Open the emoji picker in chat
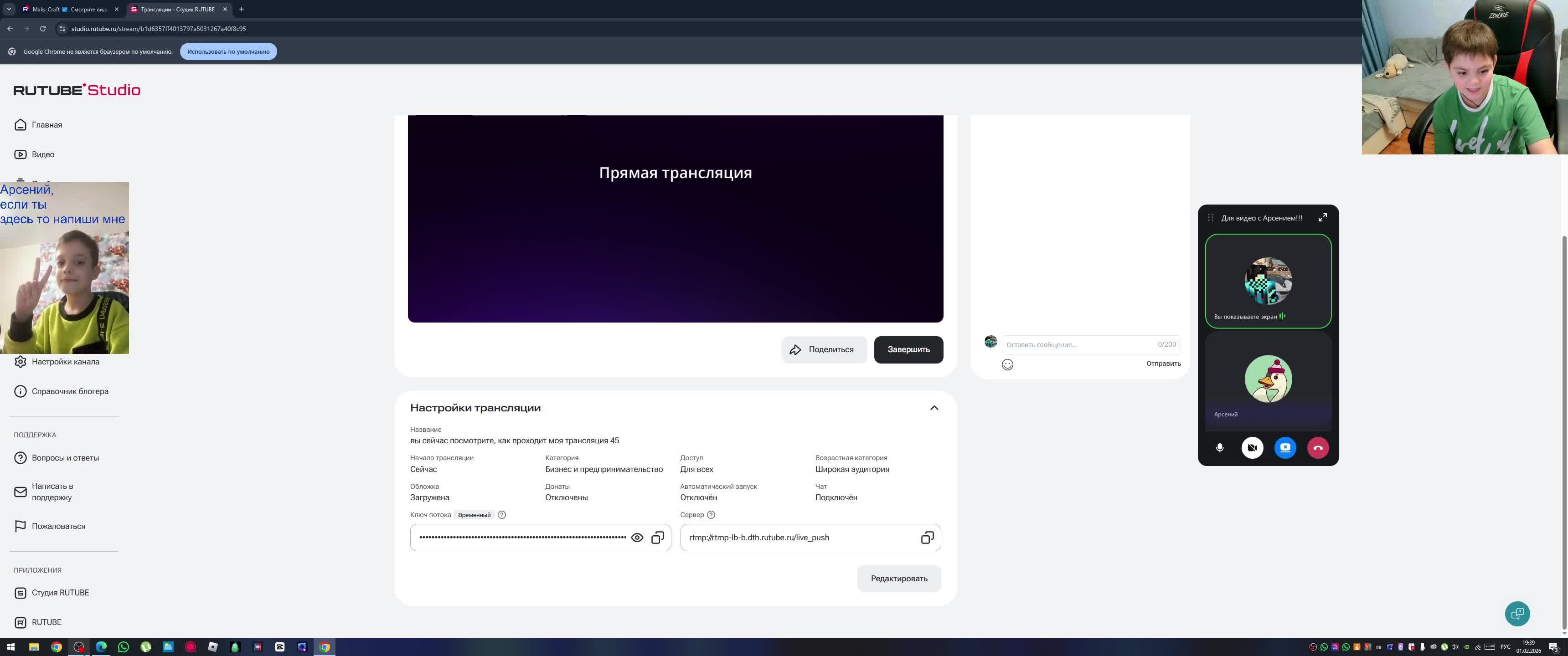 click(1007, 364)
